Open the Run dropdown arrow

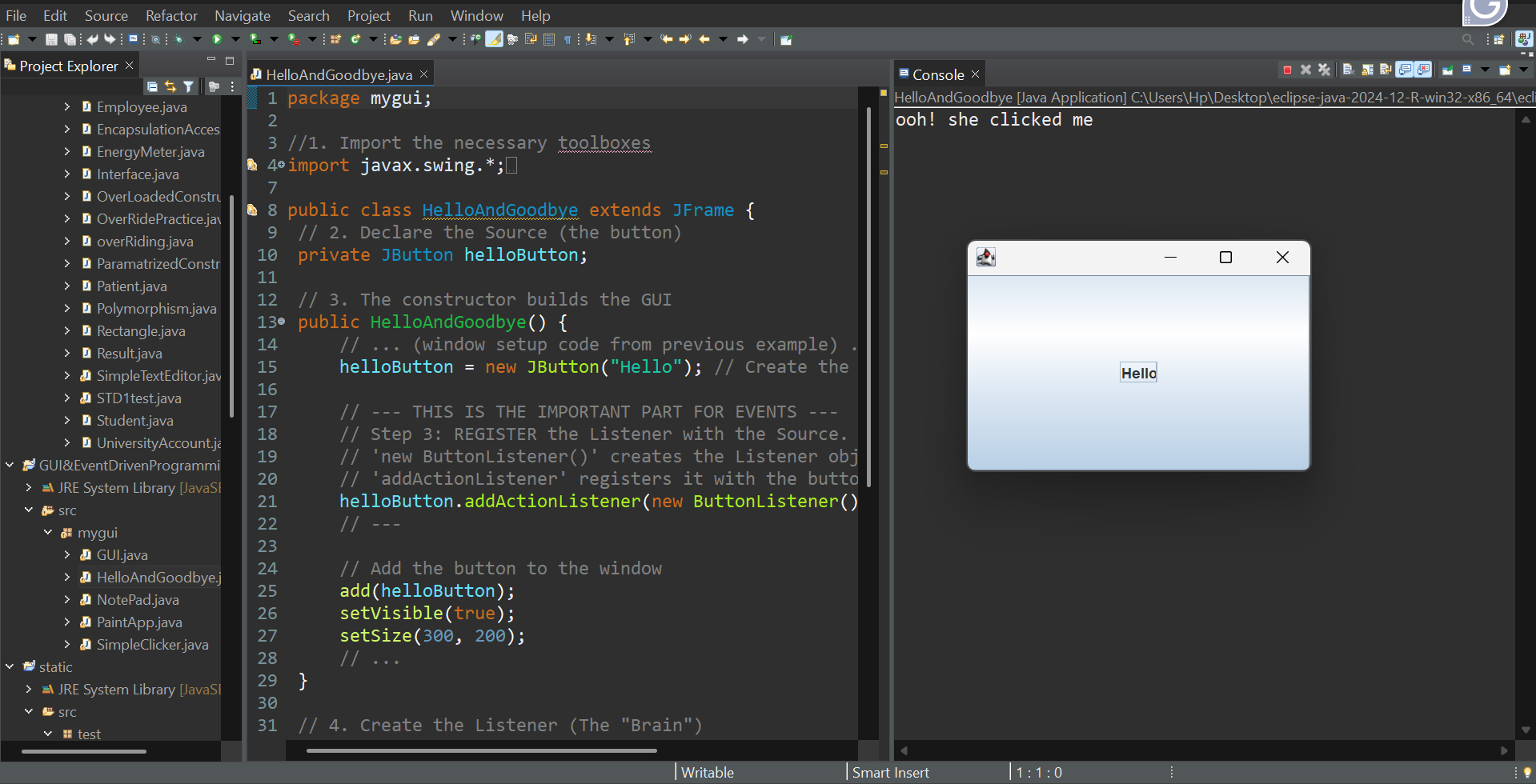pyautogui.click(x=235, y=38)
